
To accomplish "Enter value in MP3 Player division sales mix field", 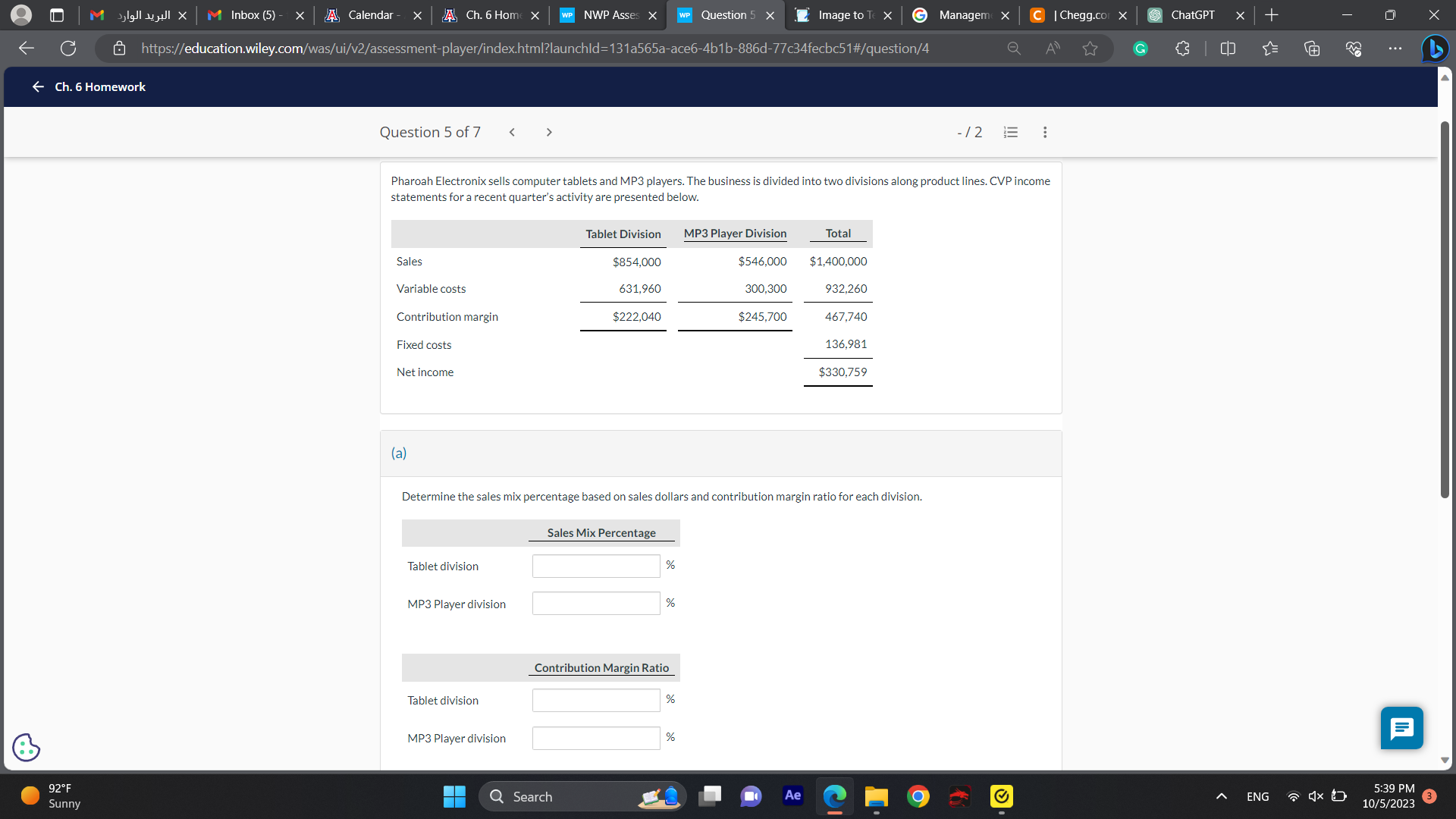I will click(595, 602).
